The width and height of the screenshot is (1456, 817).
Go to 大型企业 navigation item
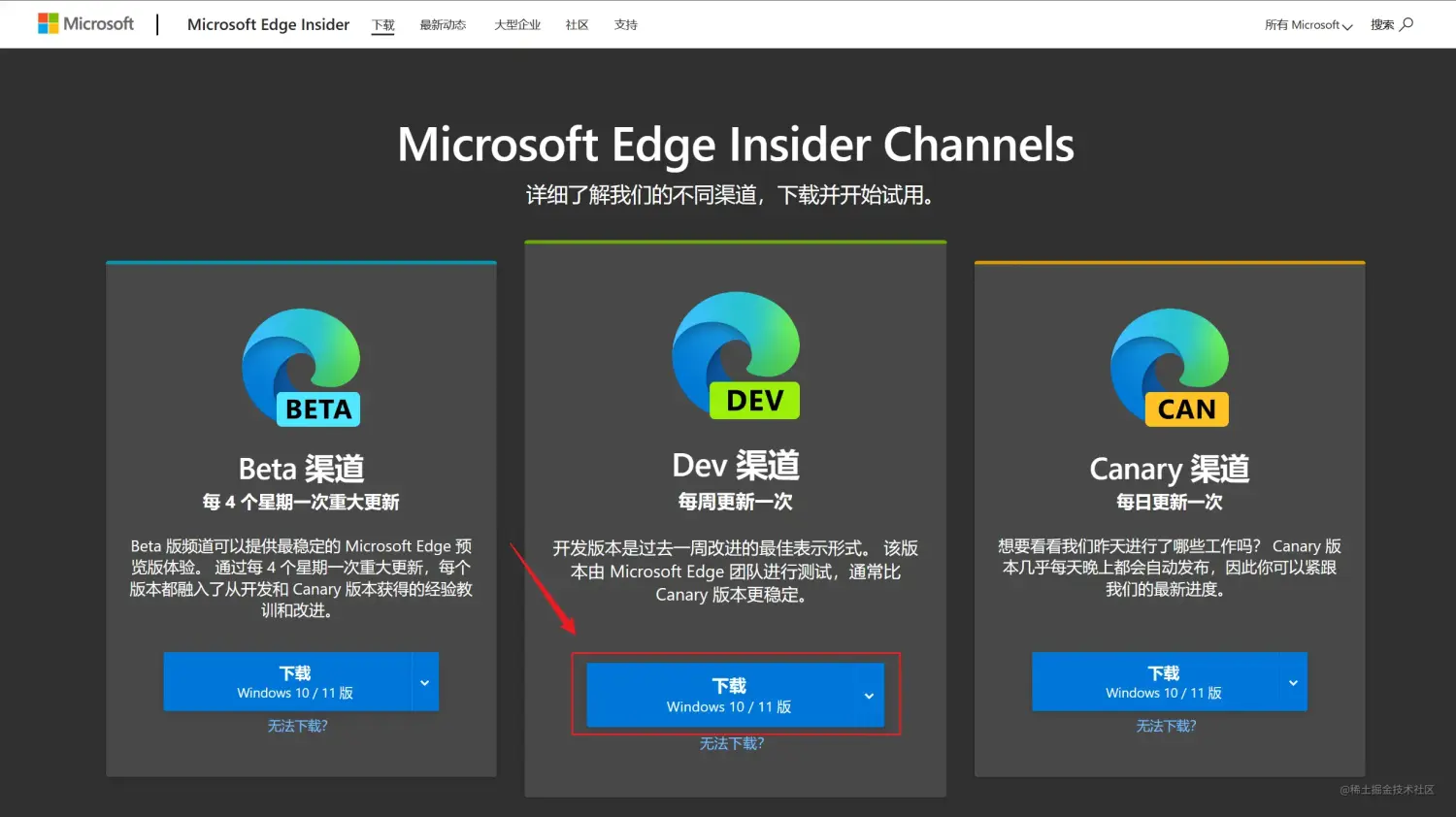pyautogui.click(x=517, y=25)
